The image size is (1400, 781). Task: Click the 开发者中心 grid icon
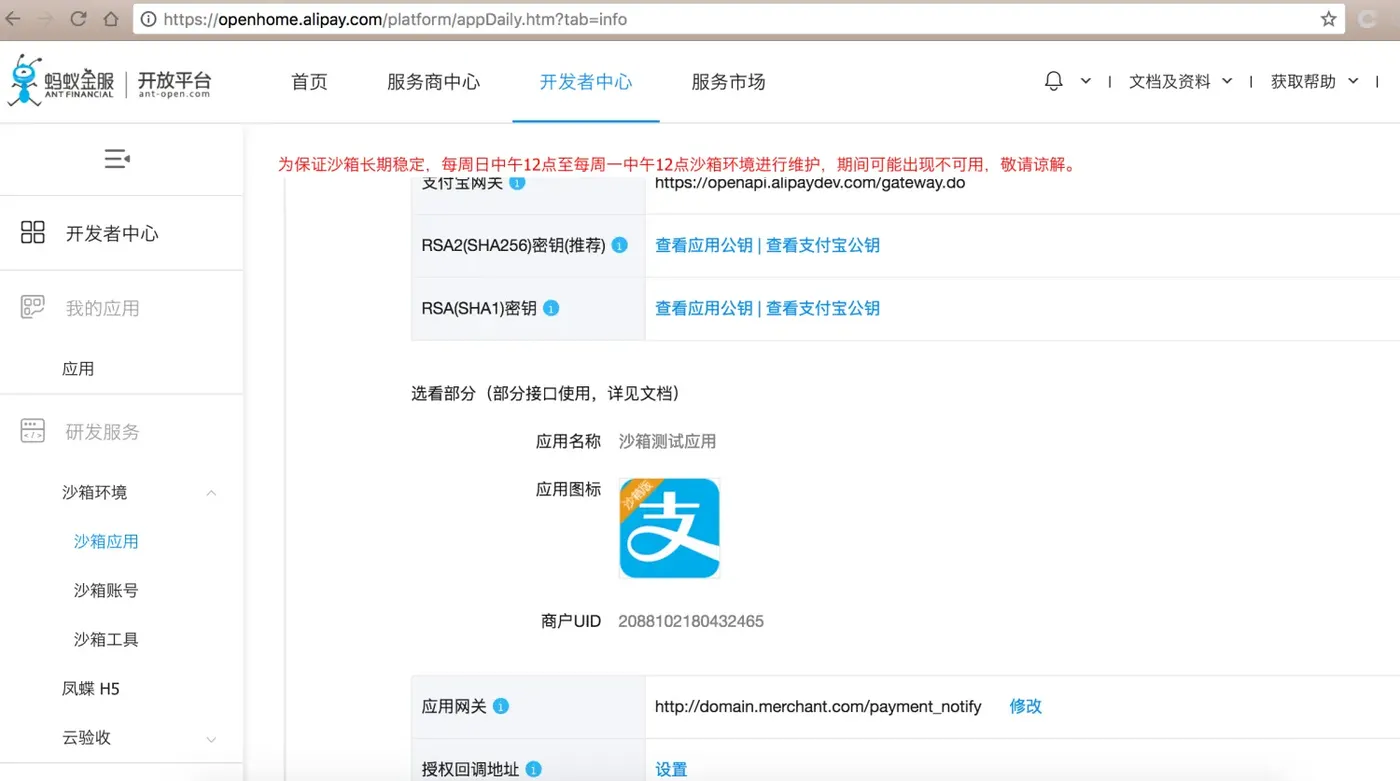(x=33, y=233)
